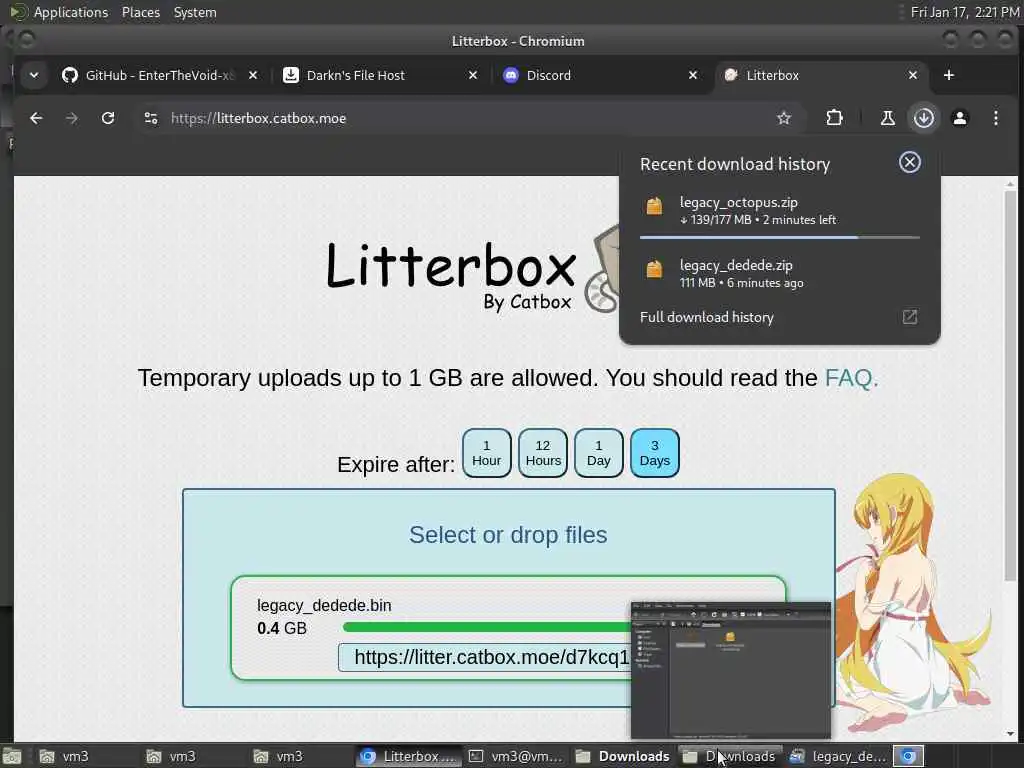Switch to legacy_de... taskbar window
The image size is (1024, 768).
click(838, 756)
